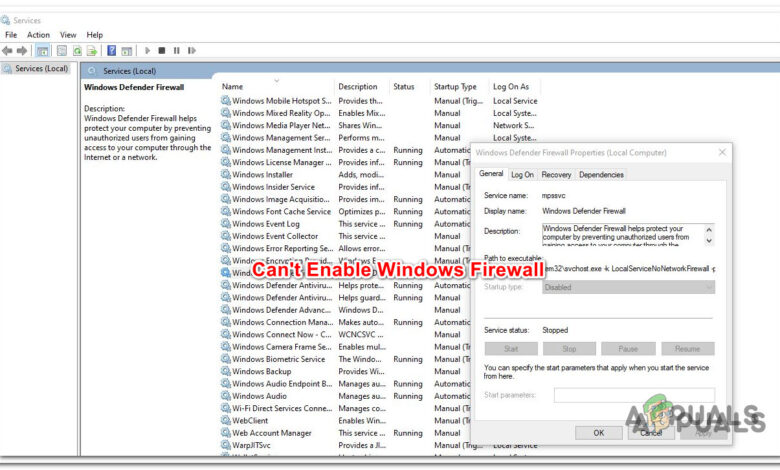Open the File menu
Image resolution: width=780 pixels, height=470 pixels.
(11, 35)
